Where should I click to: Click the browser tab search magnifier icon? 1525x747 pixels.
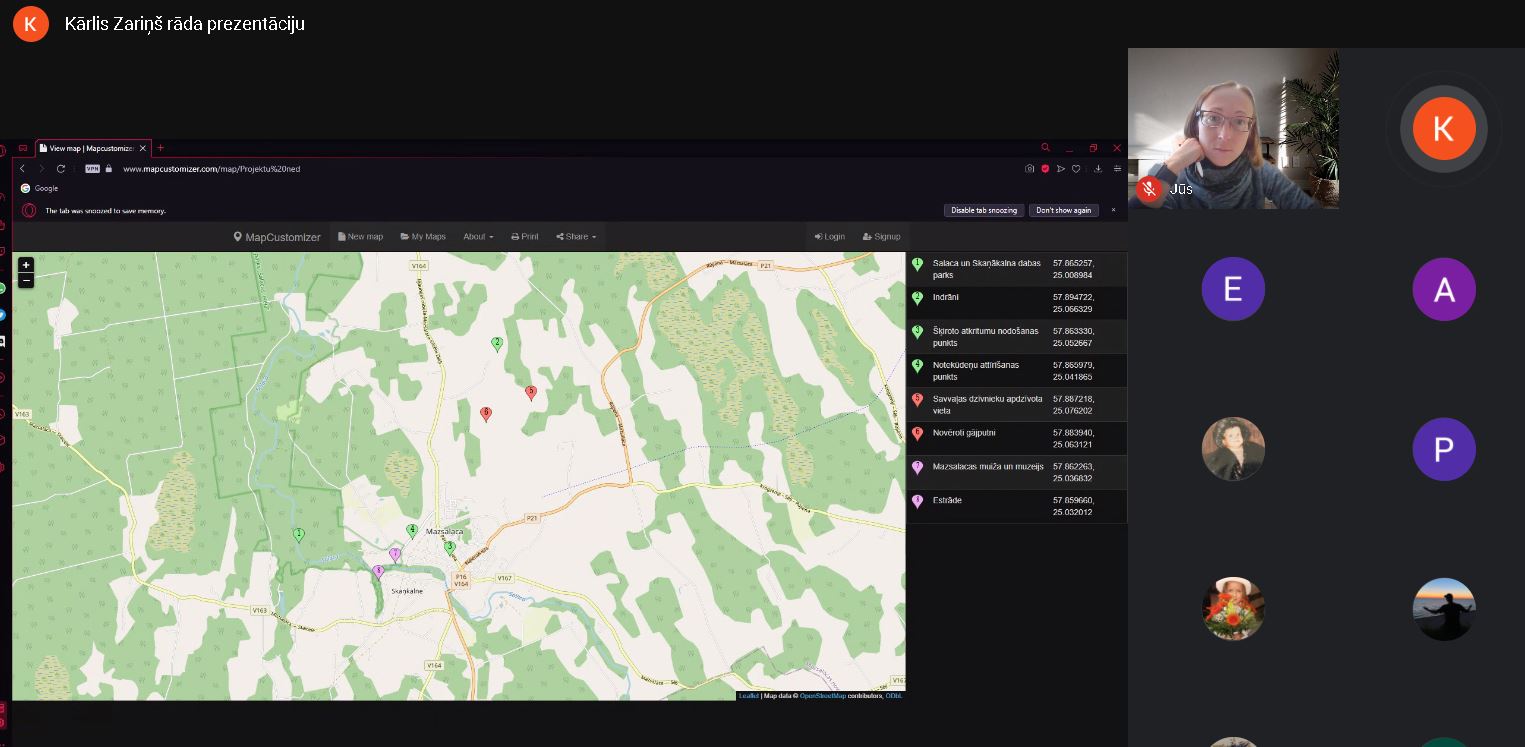1046,148
